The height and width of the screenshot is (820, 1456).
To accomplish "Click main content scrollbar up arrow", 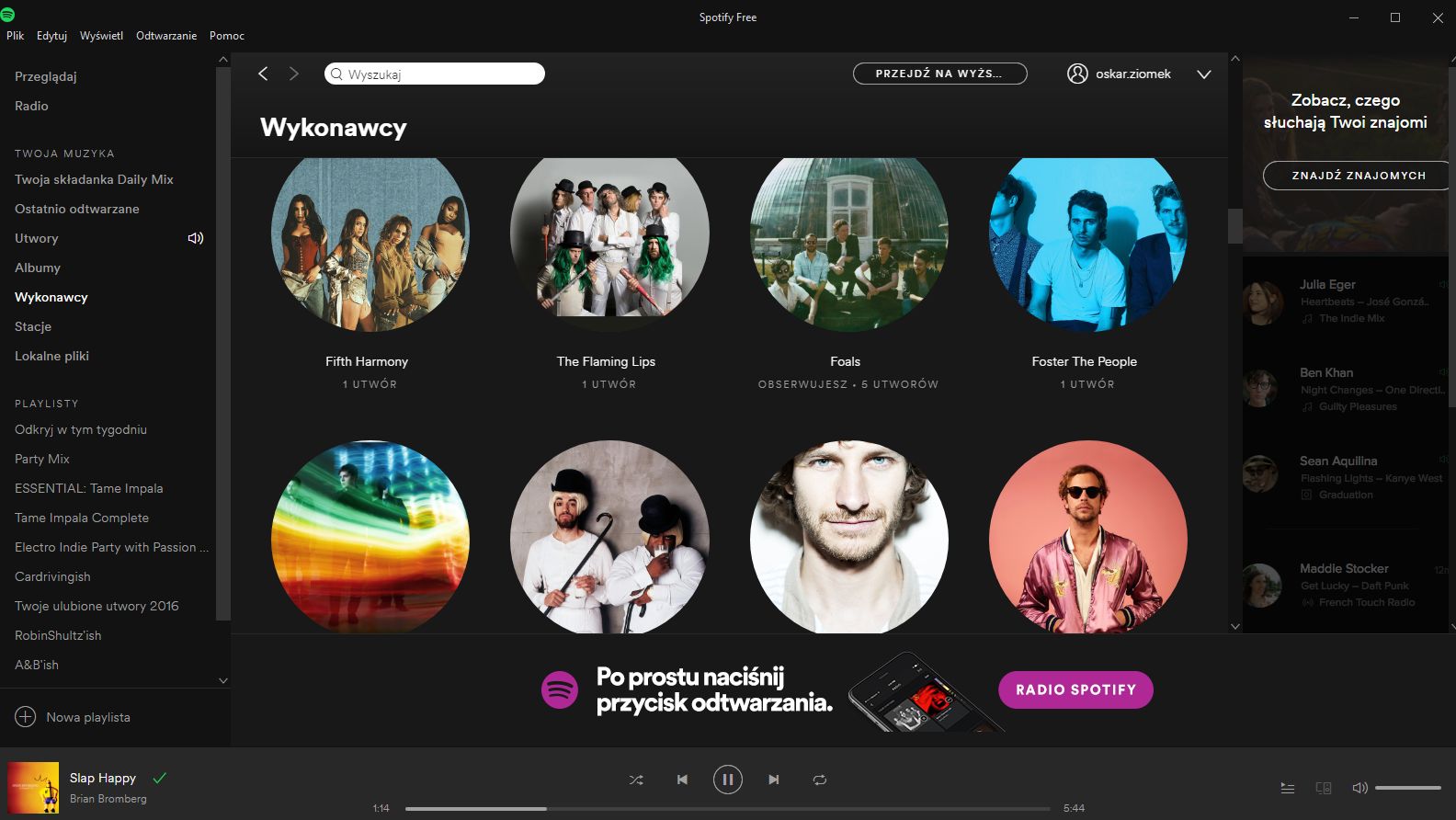I will (x=1235, y=59).
